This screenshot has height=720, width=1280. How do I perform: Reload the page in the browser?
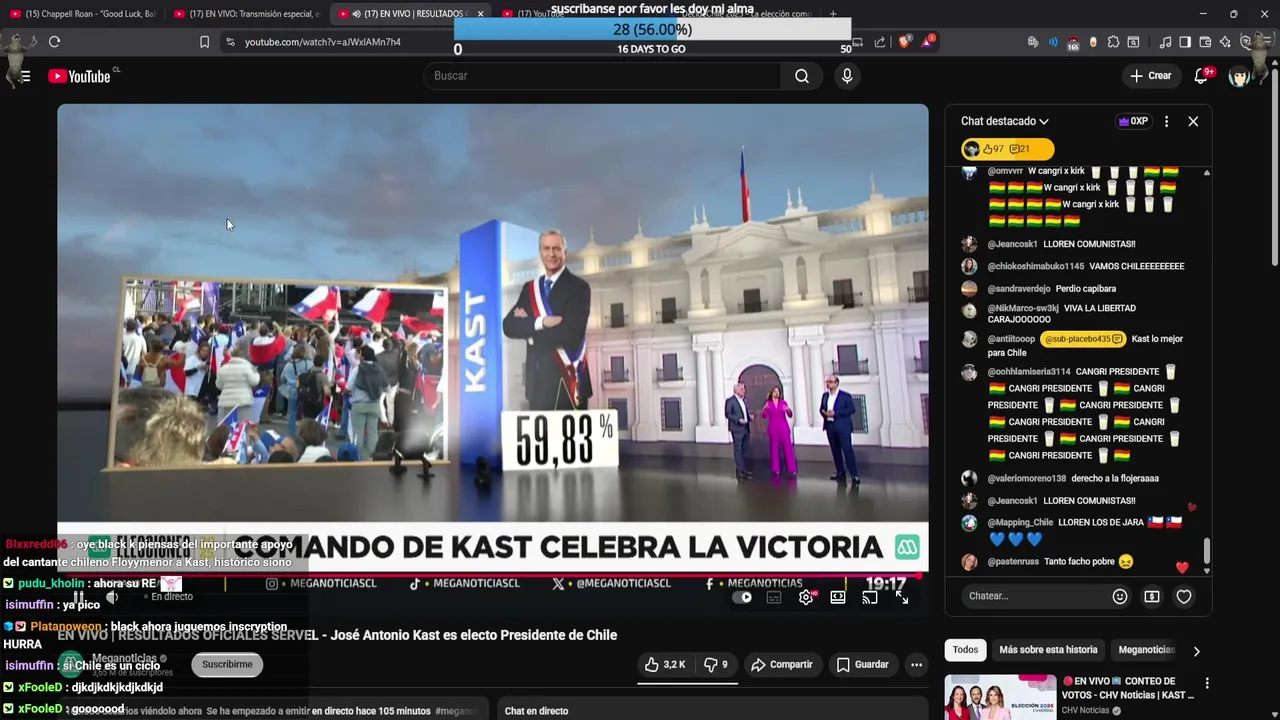click(x=54, y=42)
